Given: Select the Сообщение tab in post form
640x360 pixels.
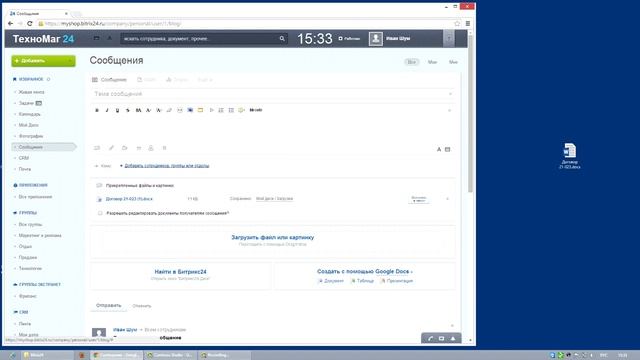Looking at the screenshot, I should (109, 80).
